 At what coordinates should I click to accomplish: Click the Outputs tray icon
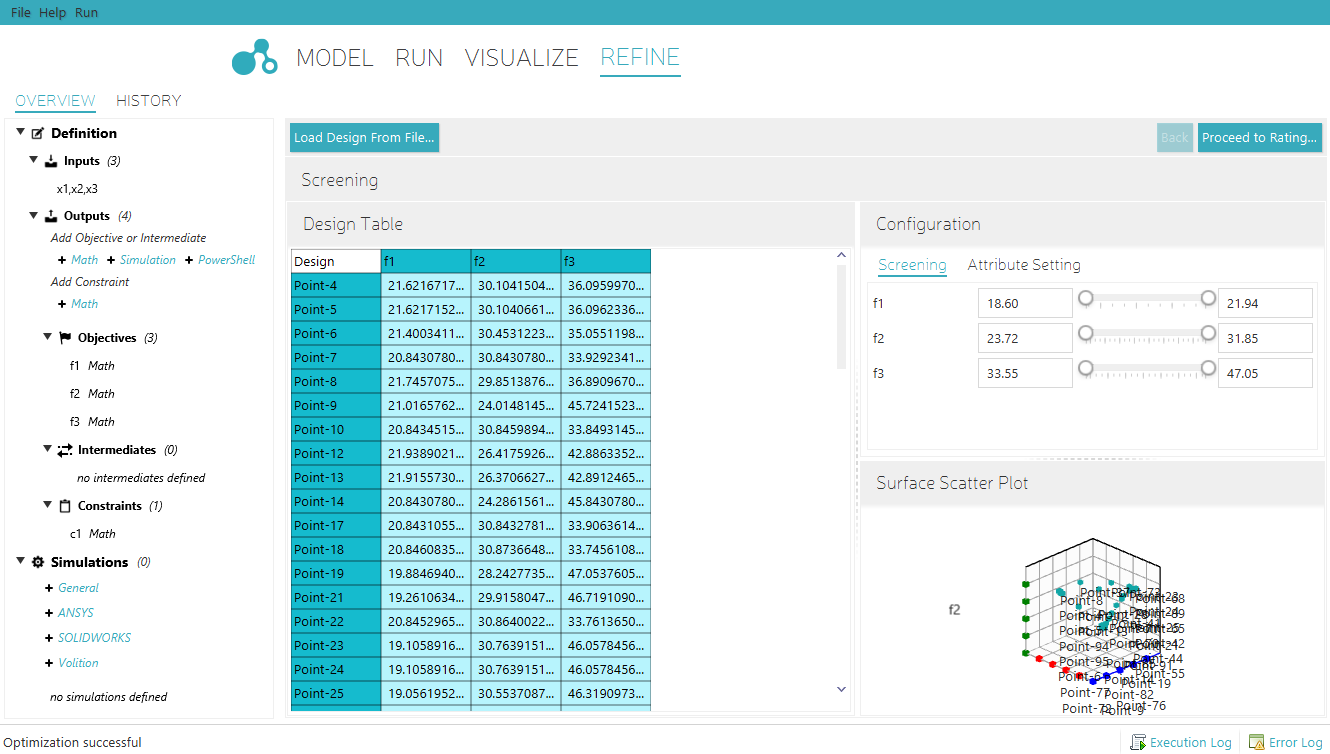click(x=51, y=216)
